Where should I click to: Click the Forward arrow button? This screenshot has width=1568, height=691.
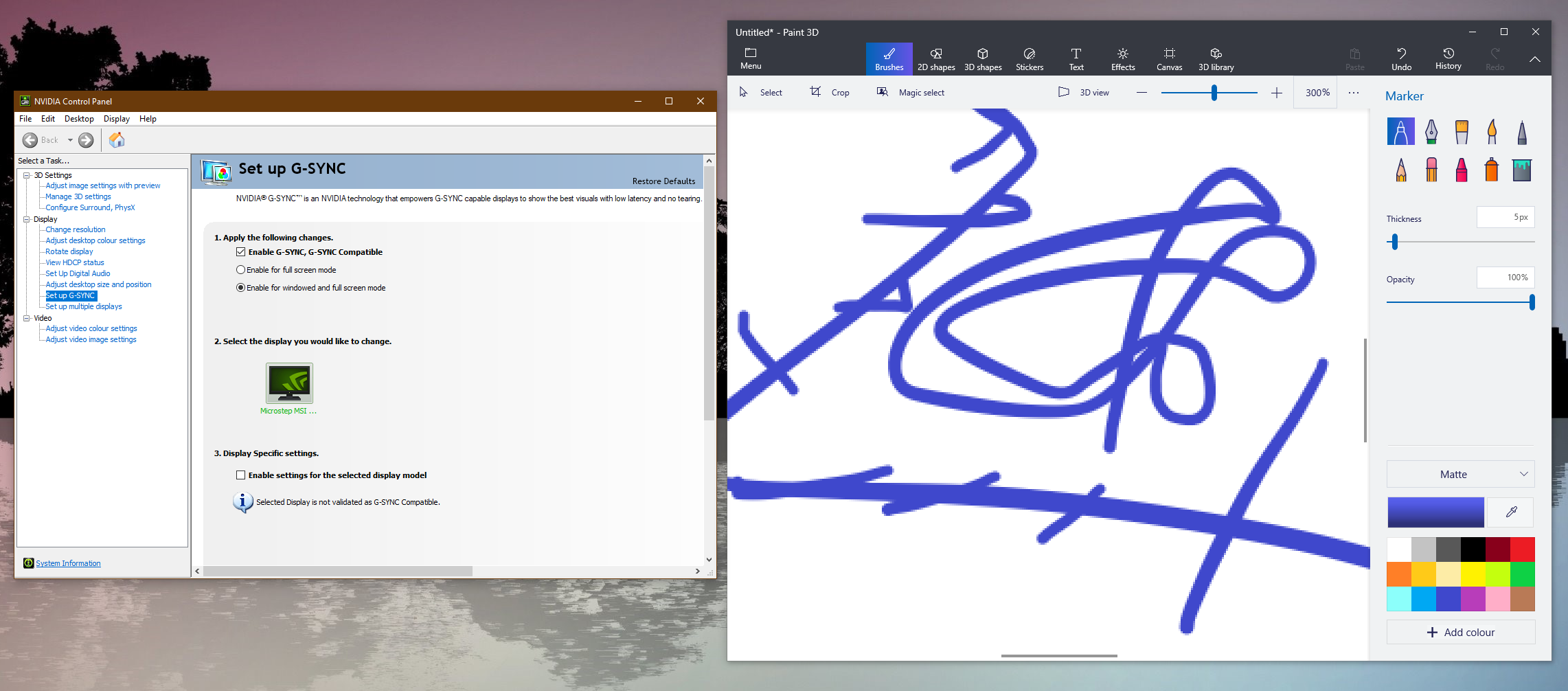[x=86, y=140]
